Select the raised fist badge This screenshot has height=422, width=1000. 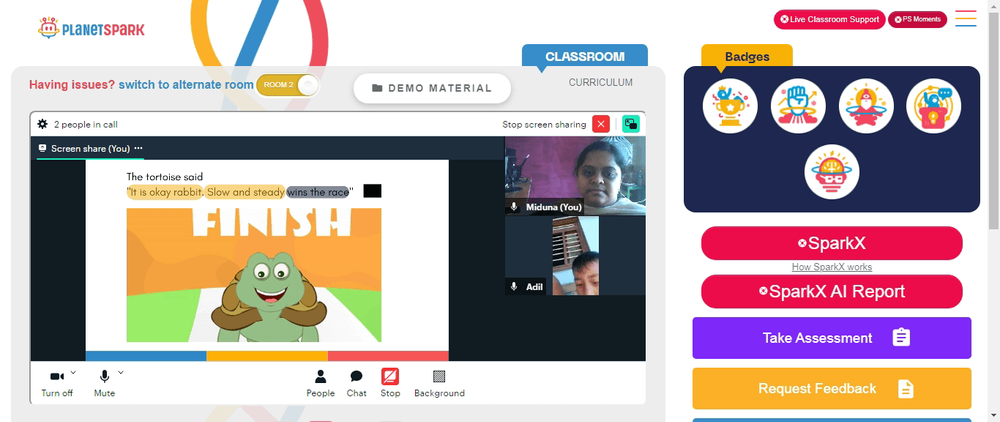(798, 106)
